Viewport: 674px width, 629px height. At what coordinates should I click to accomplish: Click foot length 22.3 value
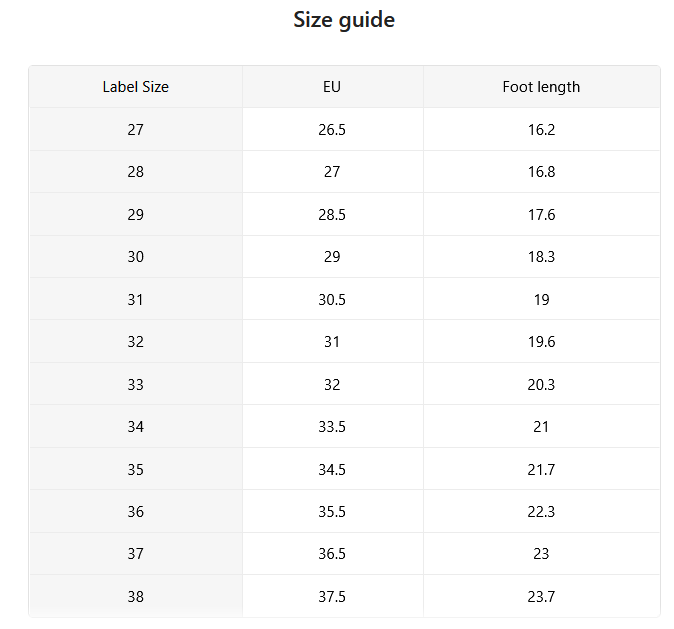pos(541,512)
